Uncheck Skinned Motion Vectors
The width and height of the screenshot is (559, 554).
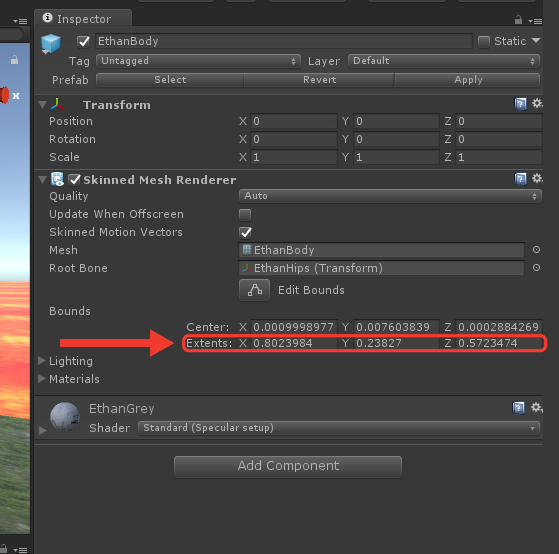click(245, 233)
